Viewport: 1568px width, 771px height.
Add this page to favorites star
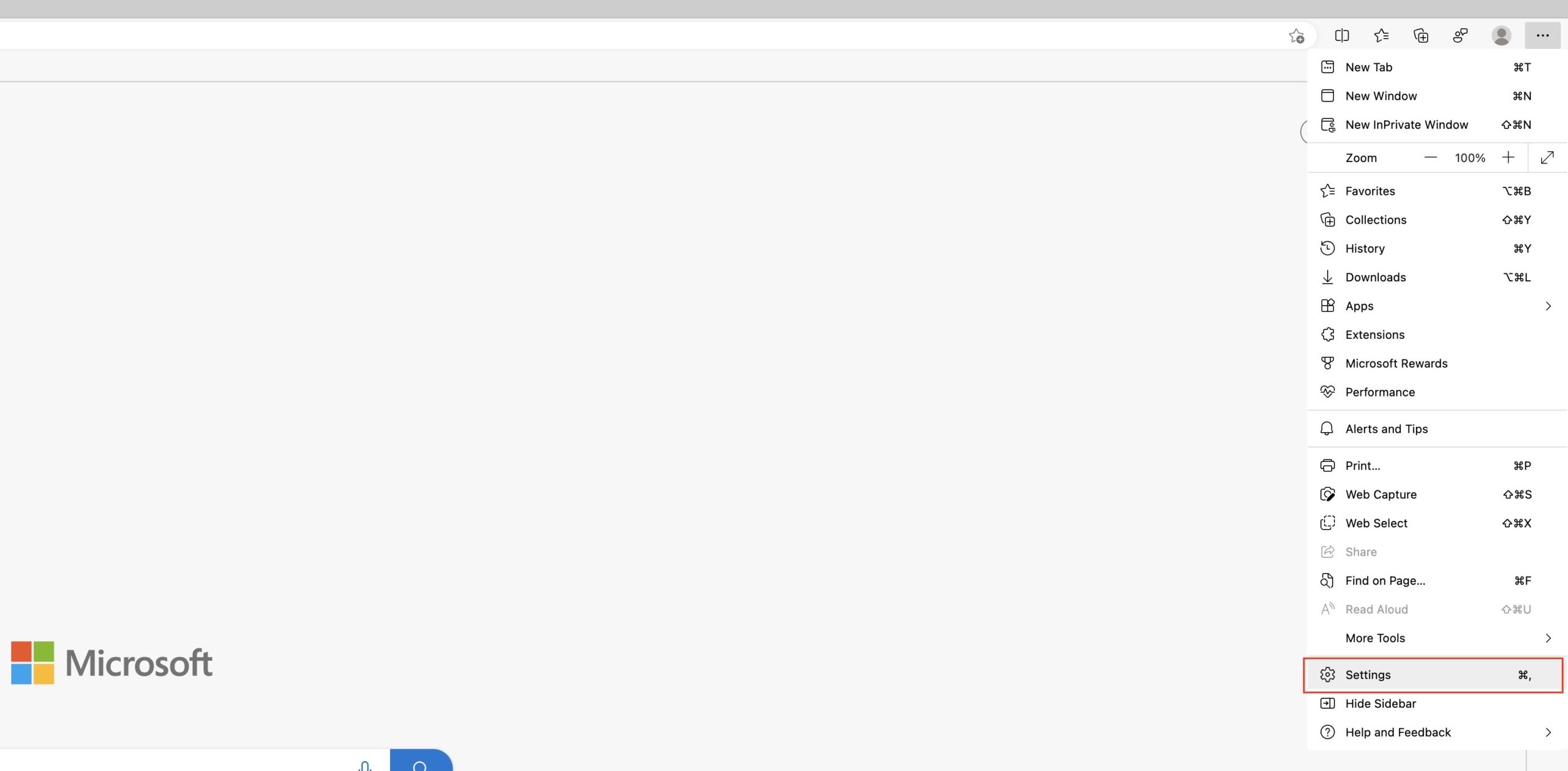tap(1296, 36)
